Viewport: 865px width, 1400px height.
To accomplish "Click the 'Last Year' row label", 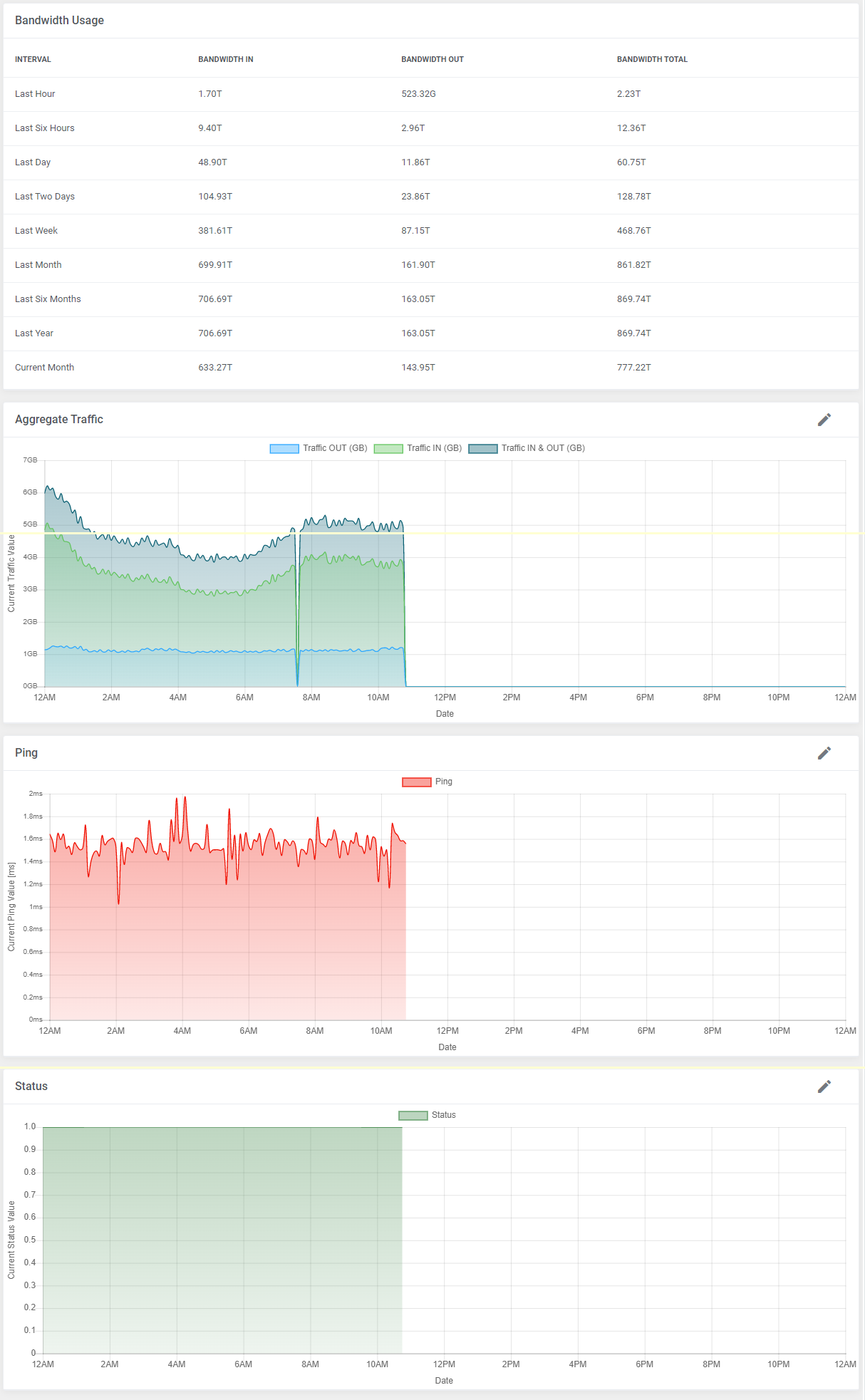I will (34, 333).
